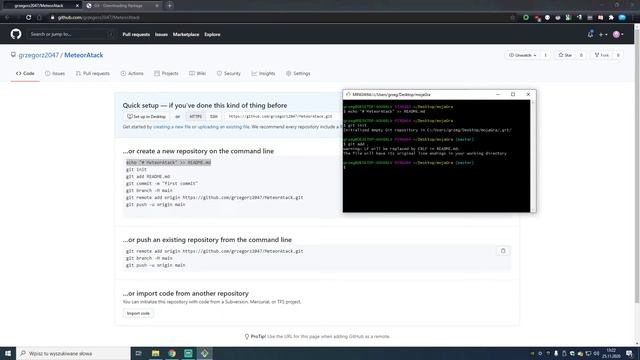Image resolution: width=640 pixels, height=360 pixels.
Task: Open Chrome from the taskbar
Action: pyautogui.click(x=172, y=353)
